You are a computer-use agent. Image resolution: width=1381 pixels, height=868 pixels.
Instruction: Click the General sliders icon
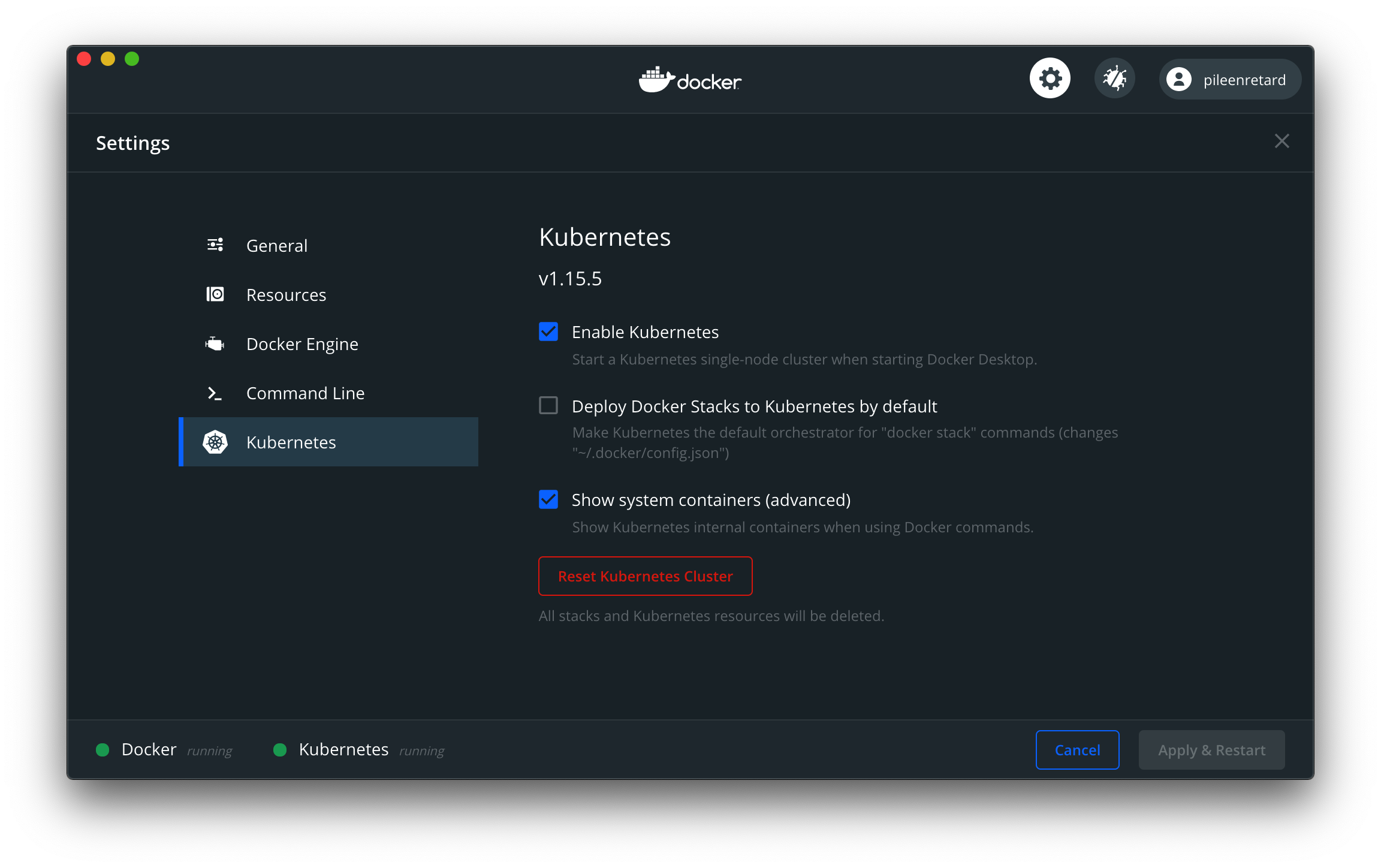click(x=215, y=245)
